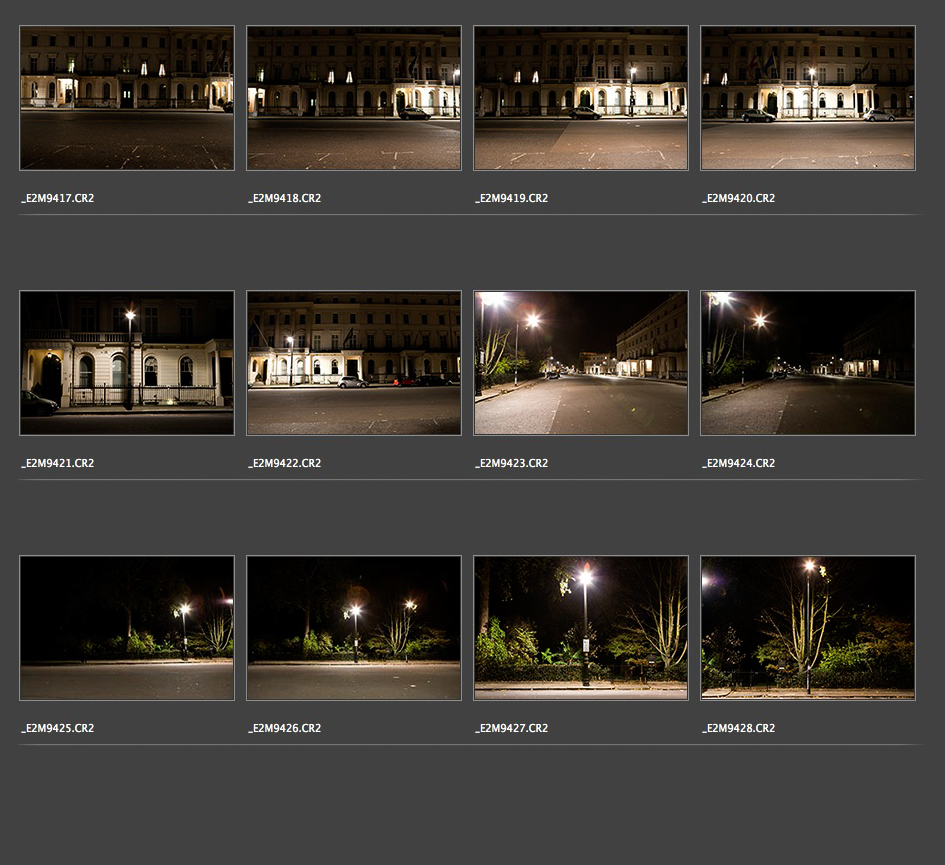Select the _E2M9420.CR2 photo thumbnail
This screenshot has height=865, width=945.
[x=808, y=98]
